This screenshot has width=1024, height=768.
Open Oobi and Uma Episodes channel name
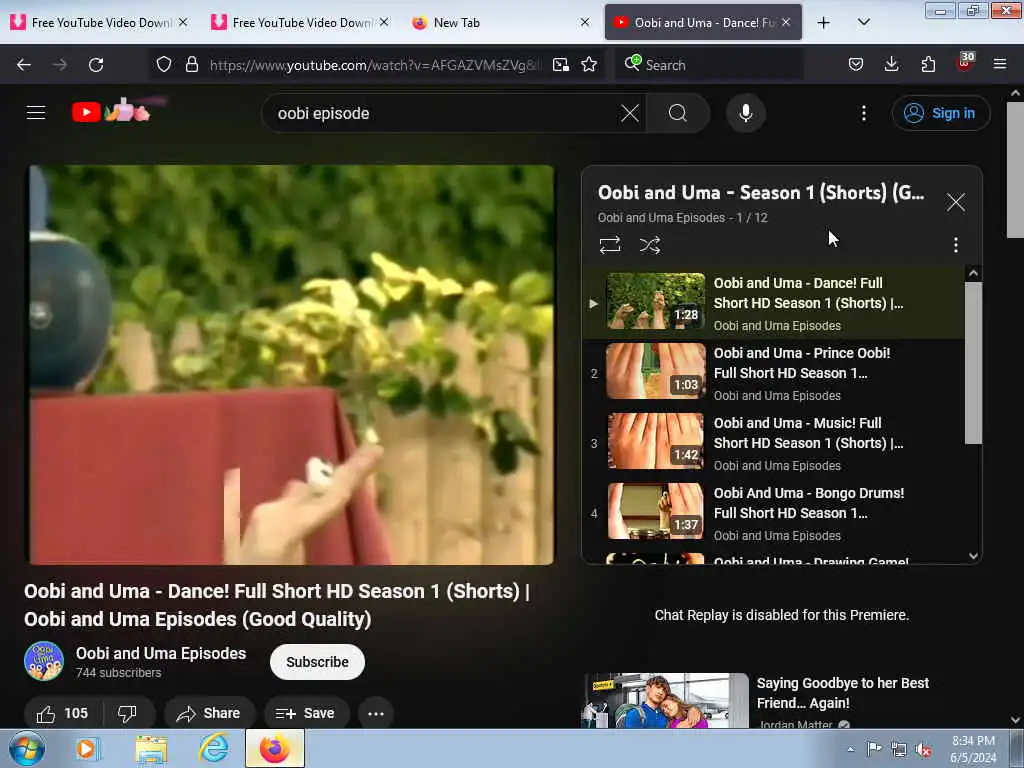161,653
